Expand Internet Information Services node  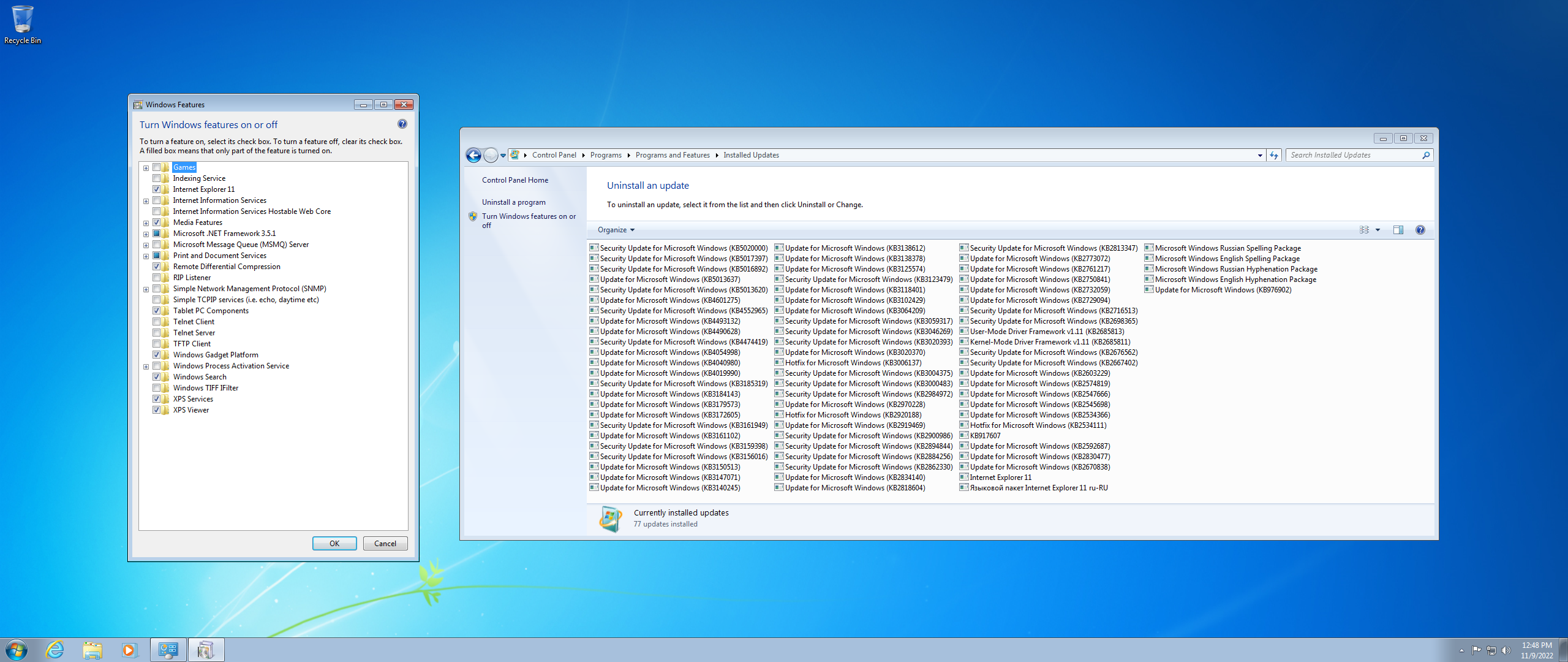(146, 201)
